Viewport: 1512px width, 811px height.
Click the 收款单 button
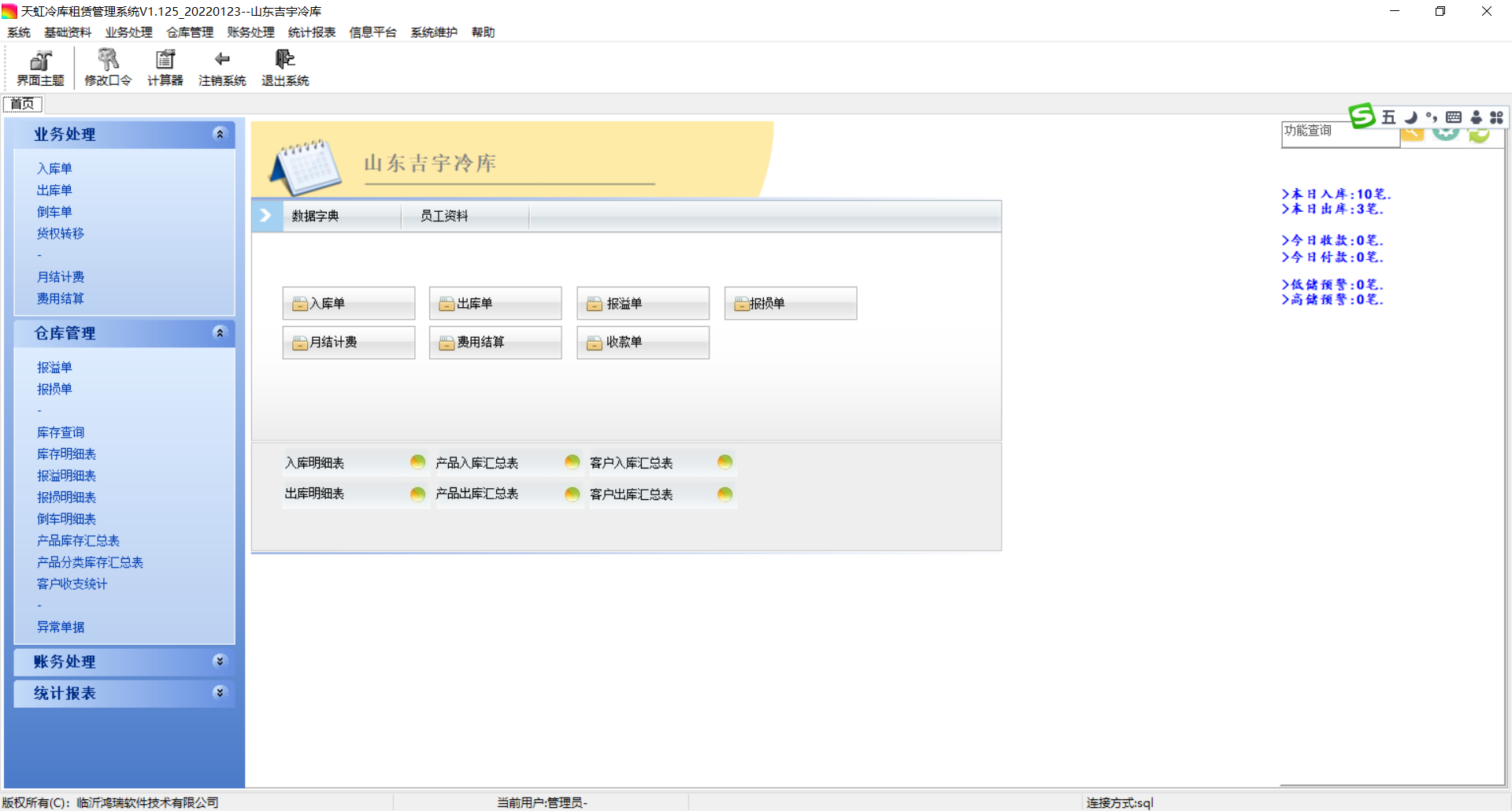coord(643,343)
